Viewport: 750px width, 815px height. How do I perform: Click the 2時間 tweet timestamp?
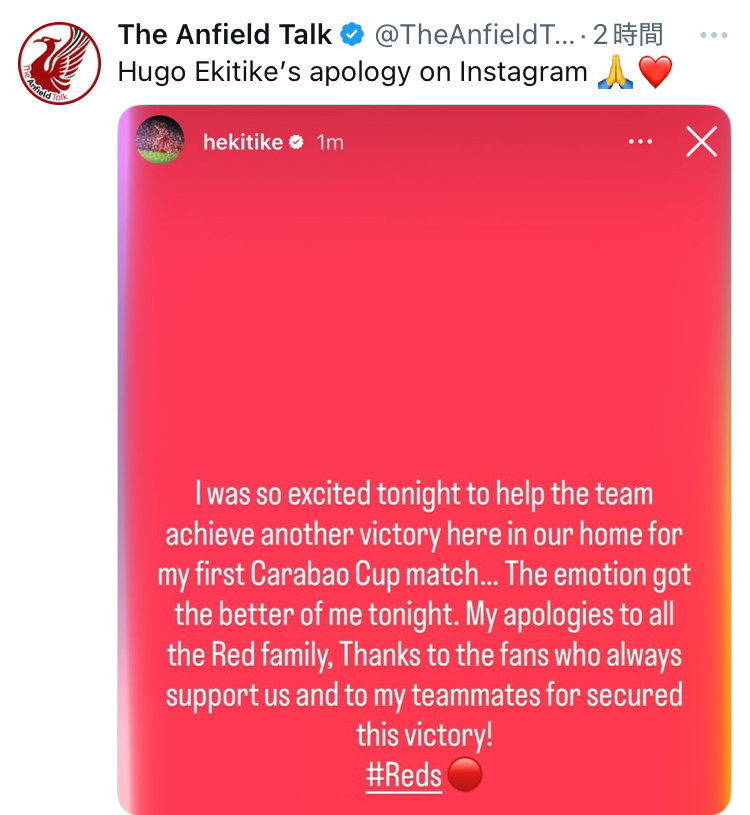(x=627, y=35)
